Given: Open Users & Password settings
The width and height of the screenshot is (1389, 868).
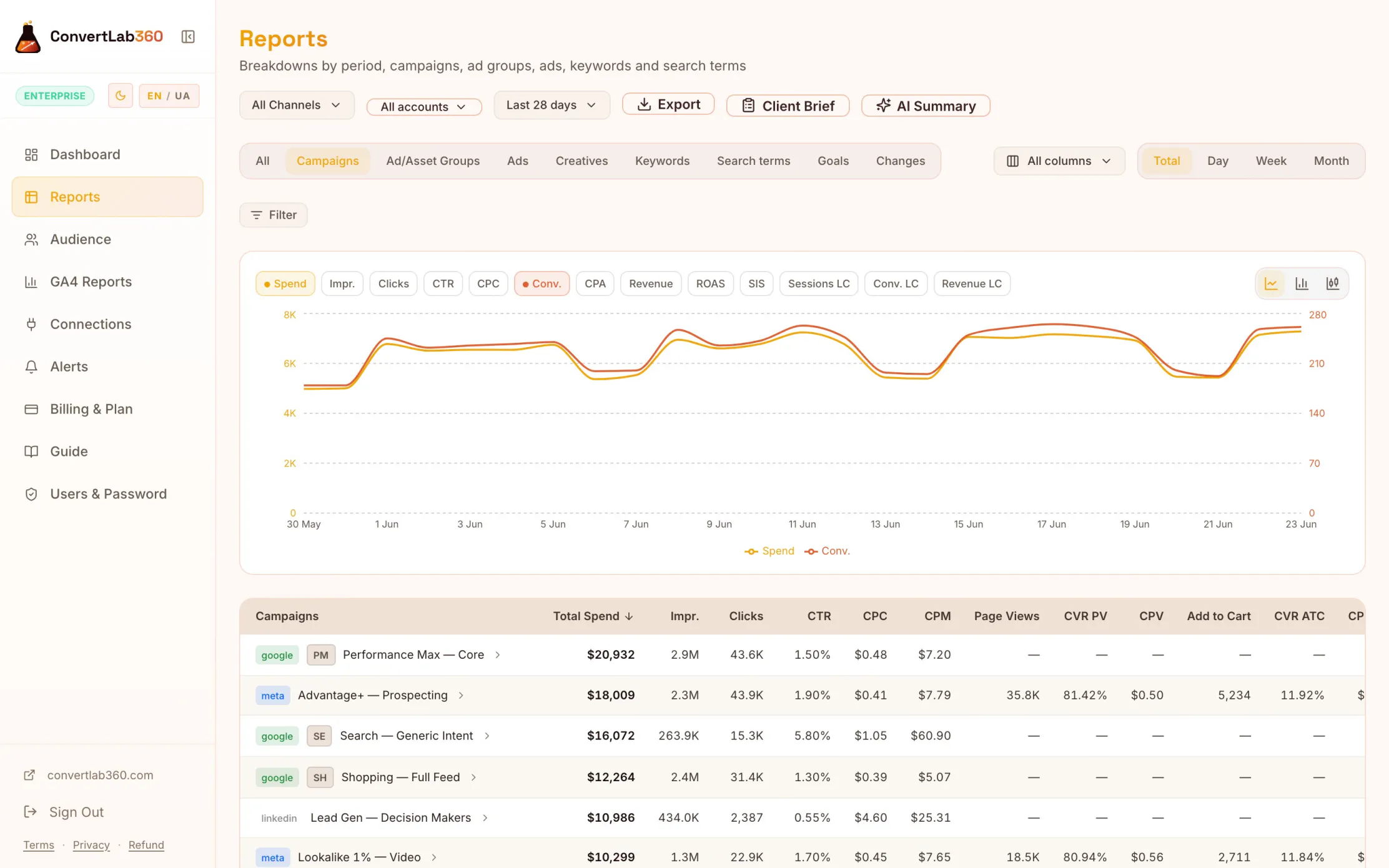Looking at the screenshot, I should click(x=107, y=494).
